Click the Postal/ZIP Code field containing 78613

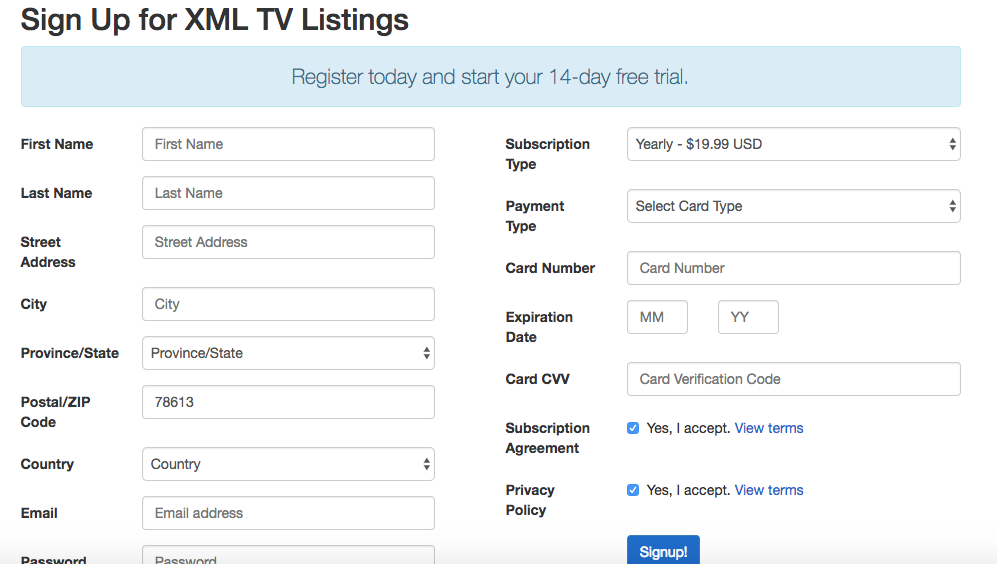pyautogui.click(x=288, y=402)
